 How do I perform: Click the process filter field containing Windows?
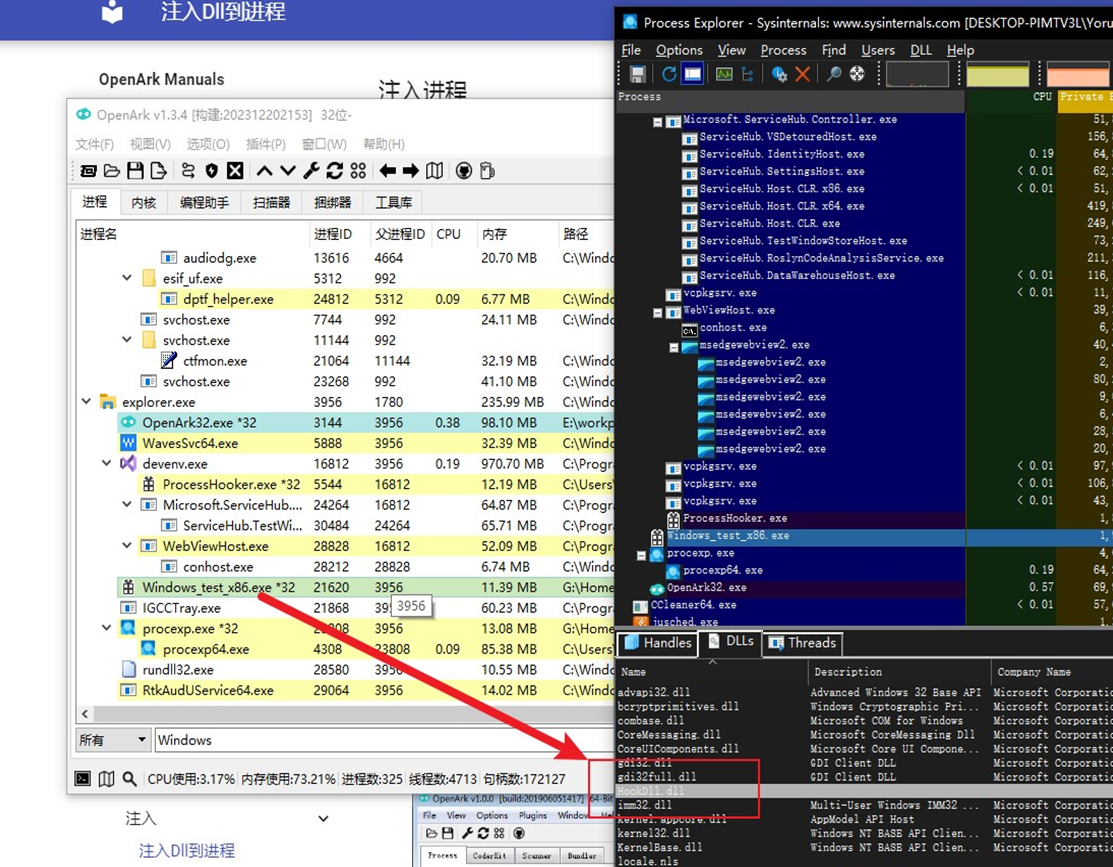click(385, 740)
